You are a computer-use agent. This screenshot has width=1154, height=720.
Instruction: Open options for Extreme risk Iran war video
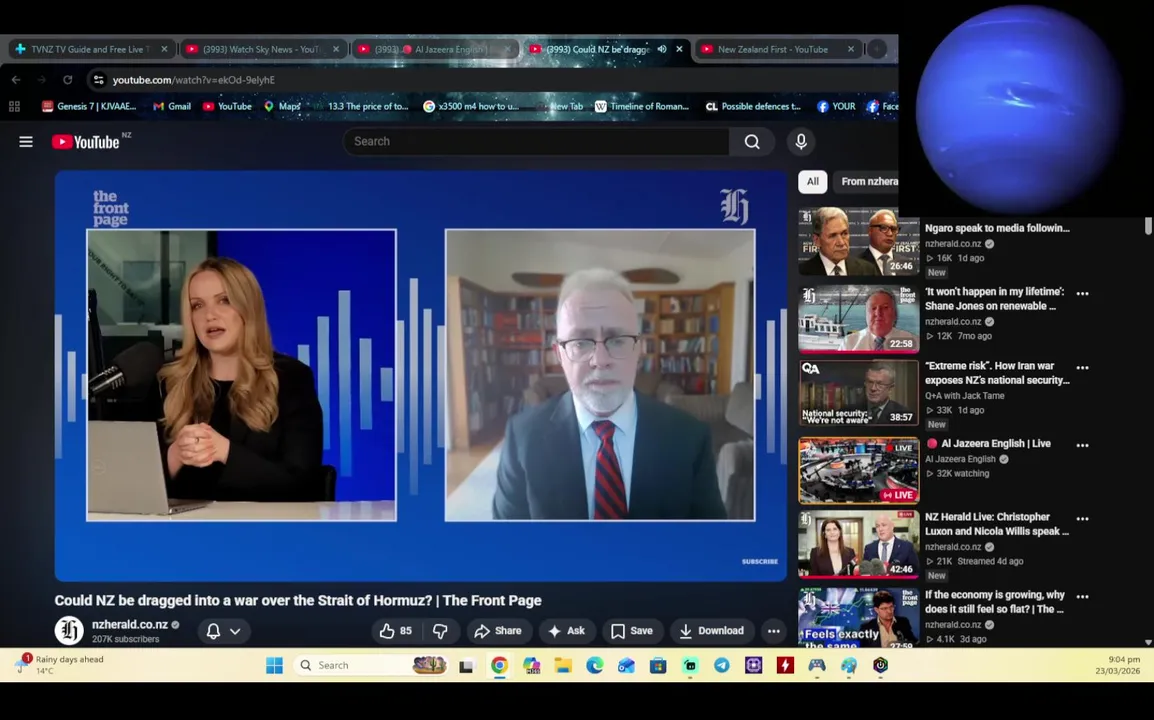(x=1083, y=367)
